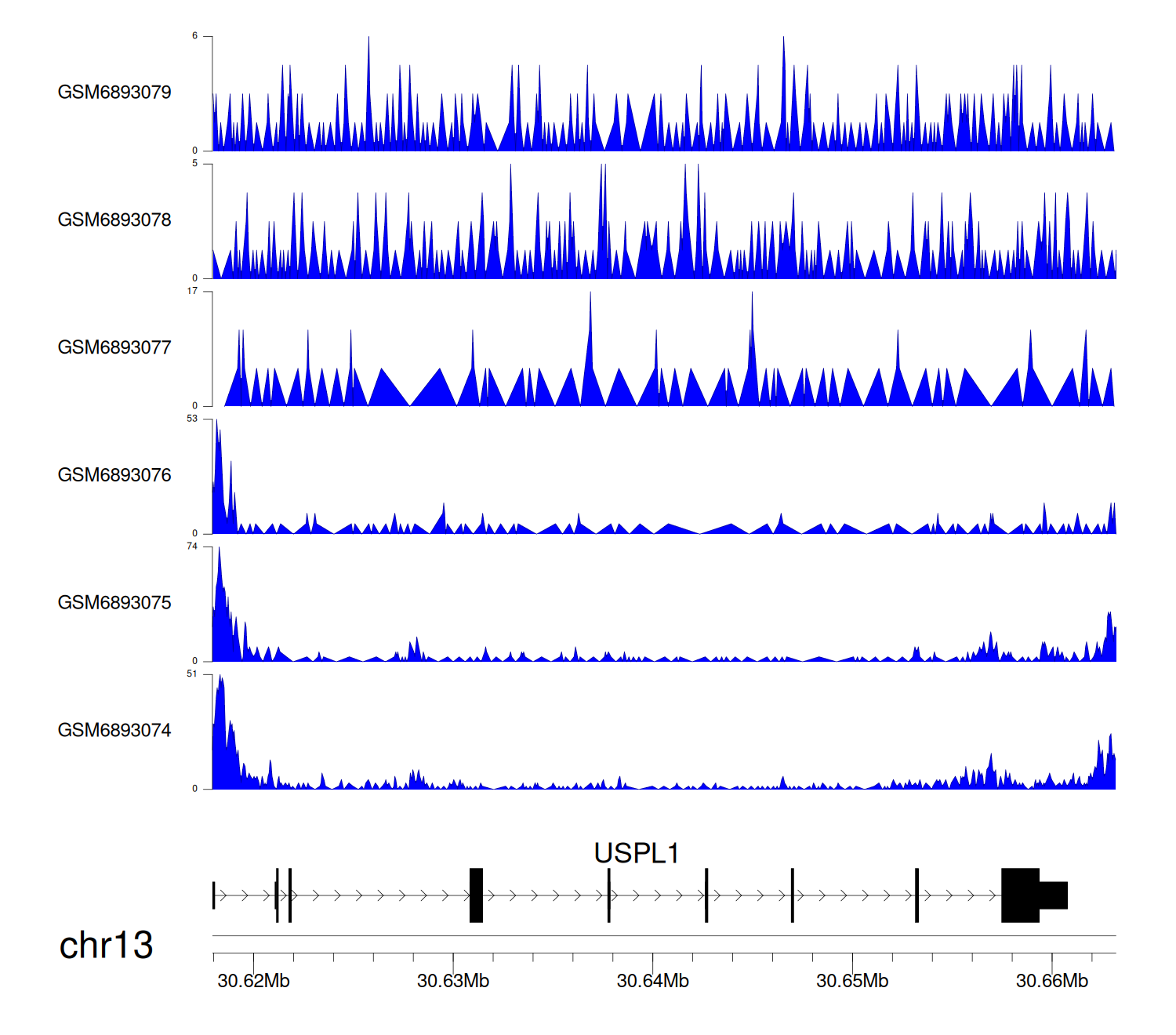
Task: Click the 30.65Mb axis position label
Action: coord(852,982)
